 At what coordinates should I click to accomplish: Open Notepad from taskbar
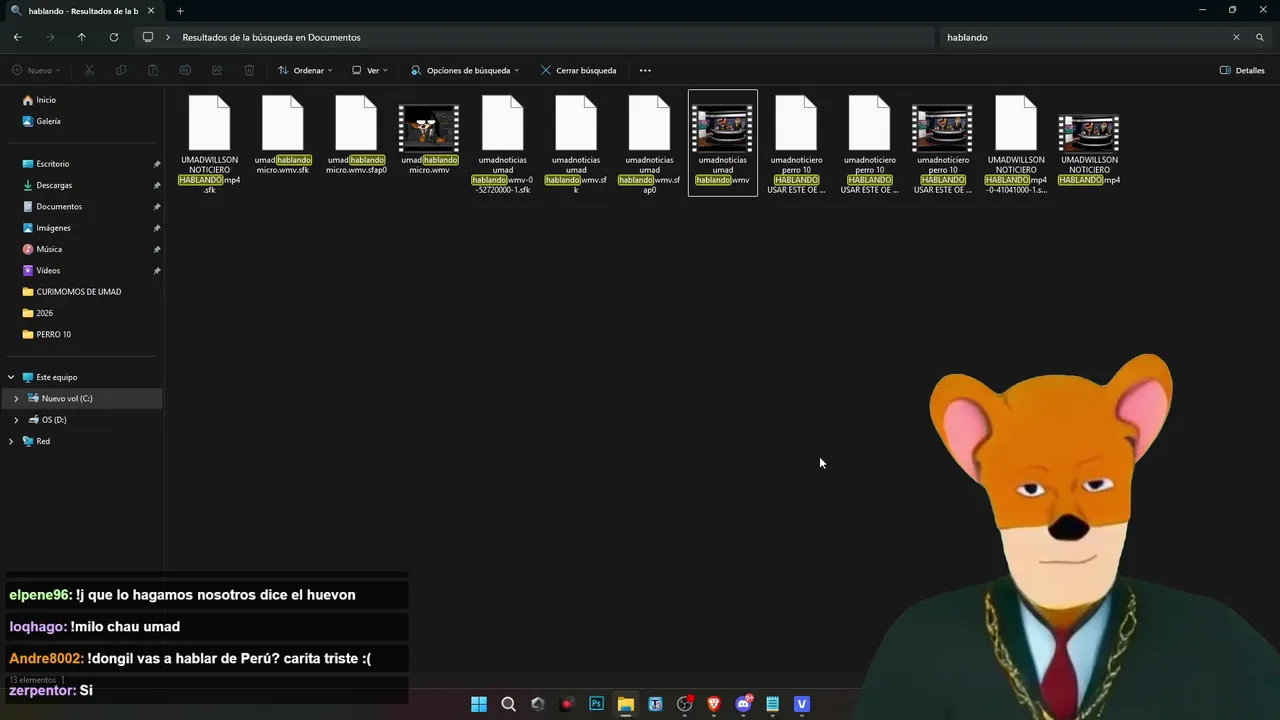(772, 704)
